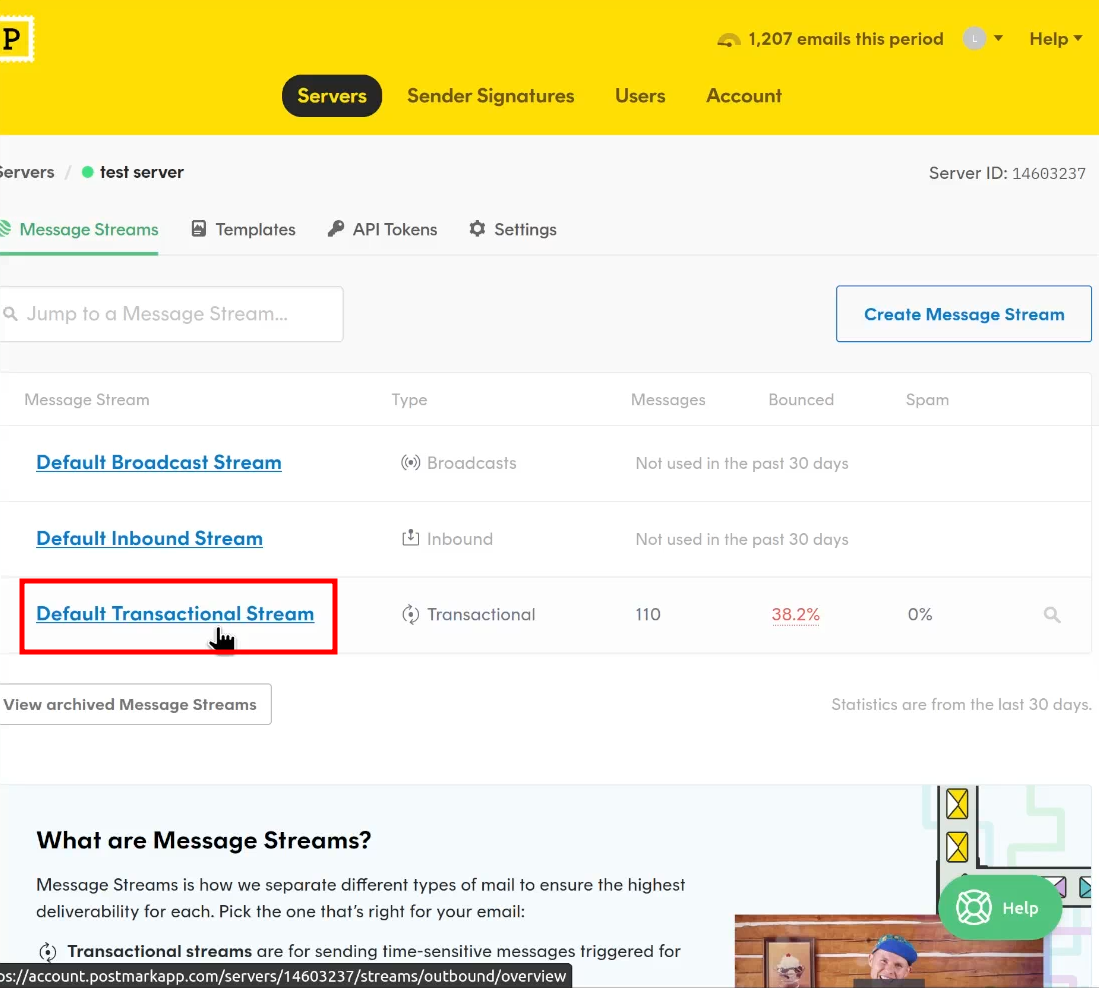Screen dimensions: 1099x988
Task: Open the Users section
Action: coord(640,96)
